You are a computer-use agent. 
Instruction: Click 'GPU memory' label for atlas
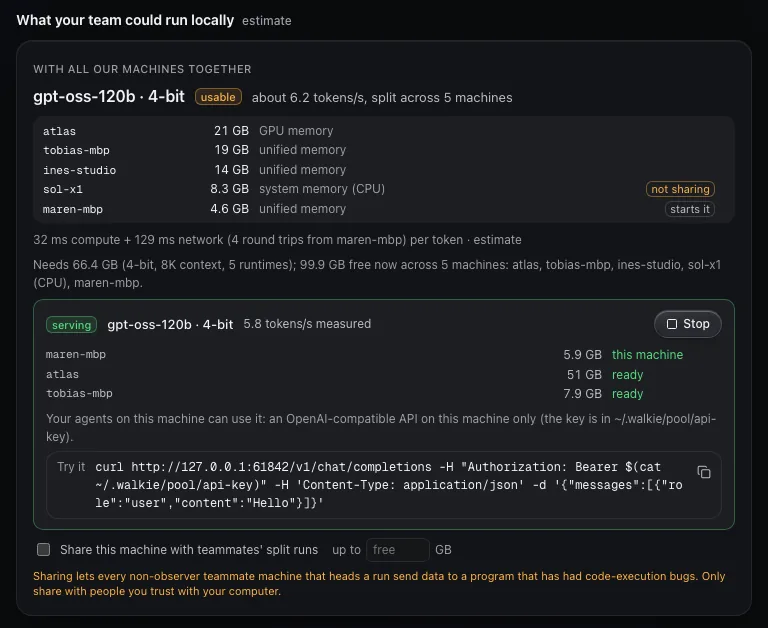(x=296, y=131)
